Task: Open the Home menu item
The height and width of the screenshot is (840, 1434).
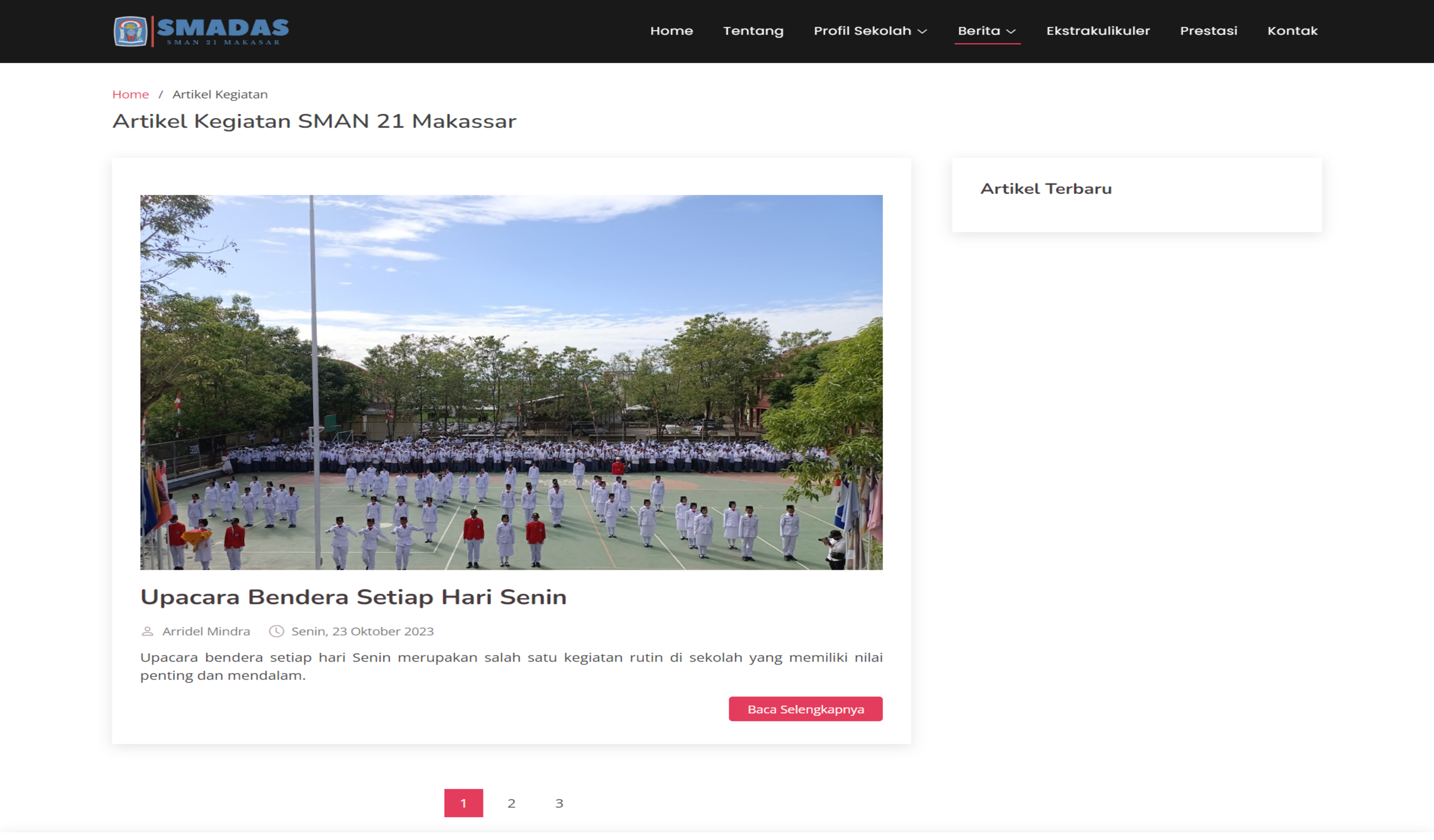Action: (x=671, y=31)
